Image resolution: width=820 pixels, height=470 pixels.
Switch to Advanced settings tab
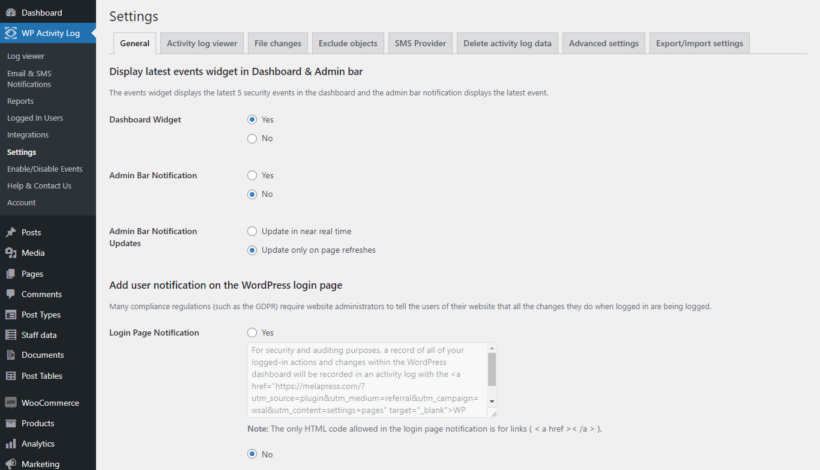click(x=603, y=43)
